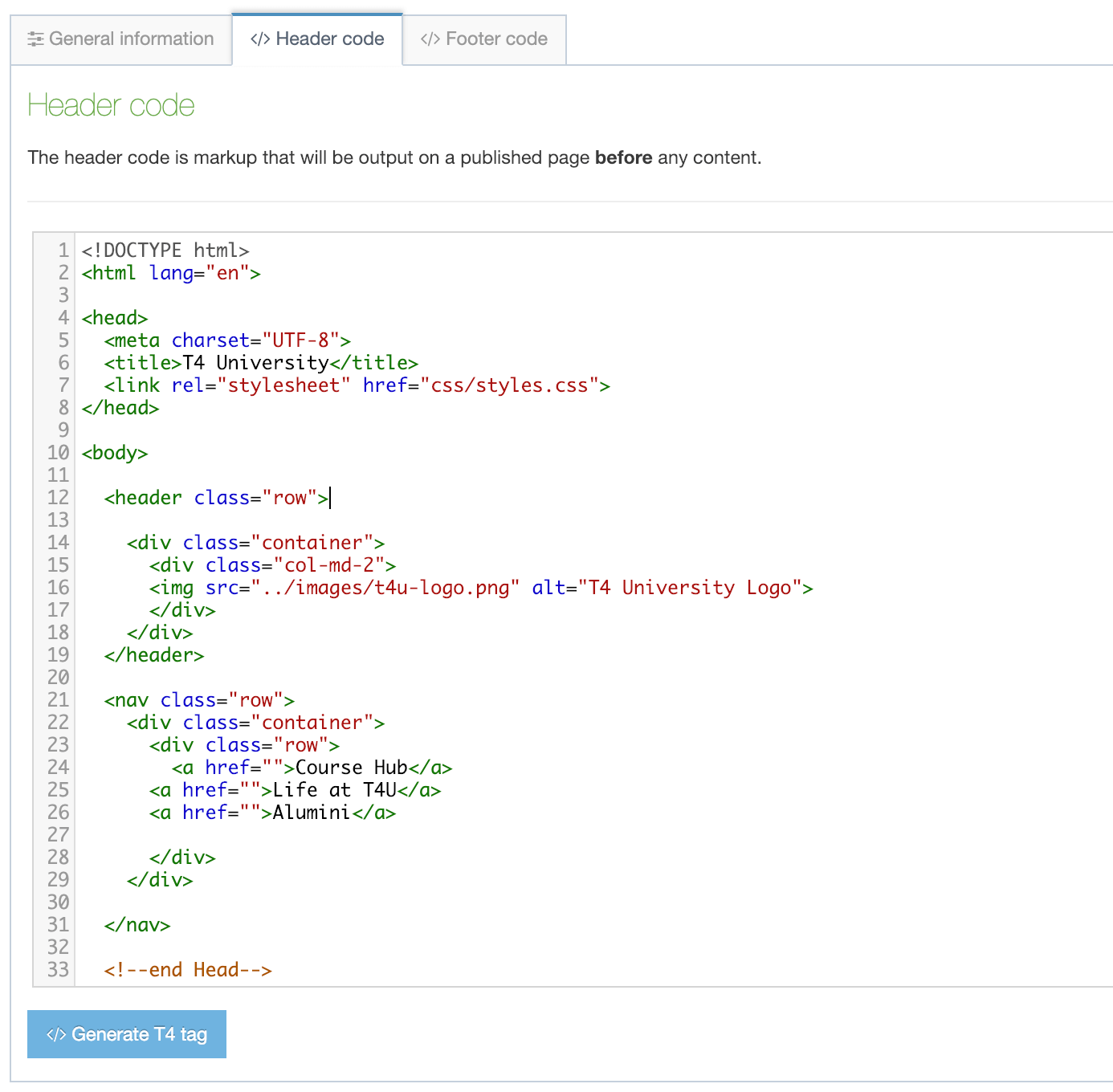Click the Life at T4U anchor line
Viewport: 1113px width, 1092px height.
pos(334,790)
